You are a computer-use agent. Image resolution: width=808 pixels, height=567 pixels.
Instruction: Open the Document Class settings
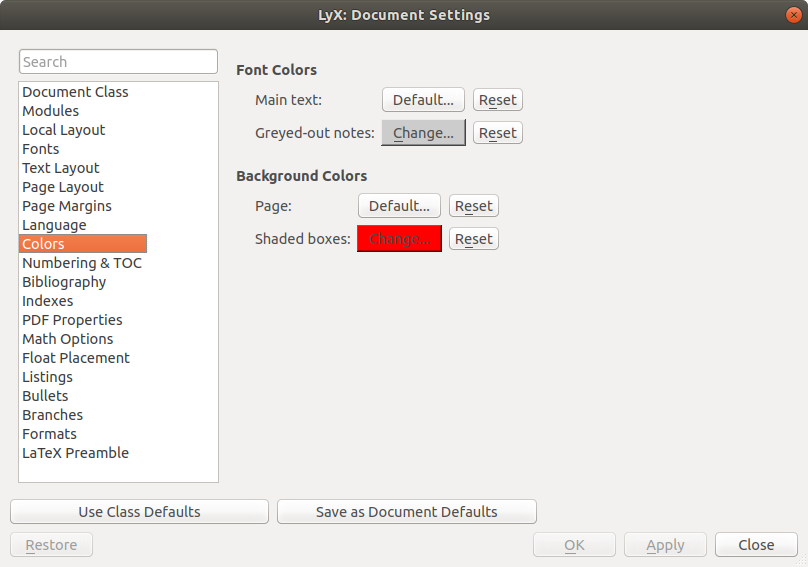[x=75, y=92]
